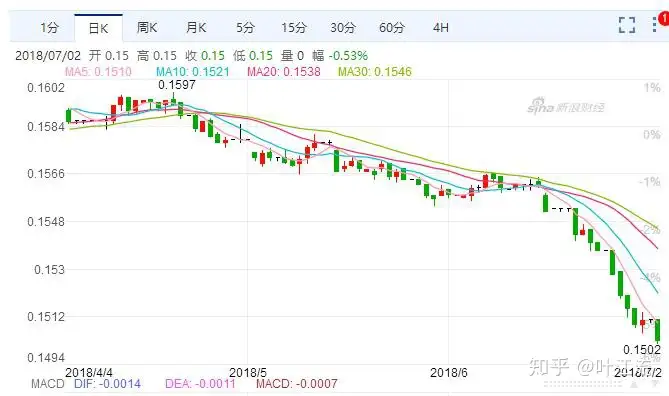This screenshot has width=669, height=396.
Task: Click the 幅 -0.53% change value
Action: pyautogui.click(x=340, y=56)
